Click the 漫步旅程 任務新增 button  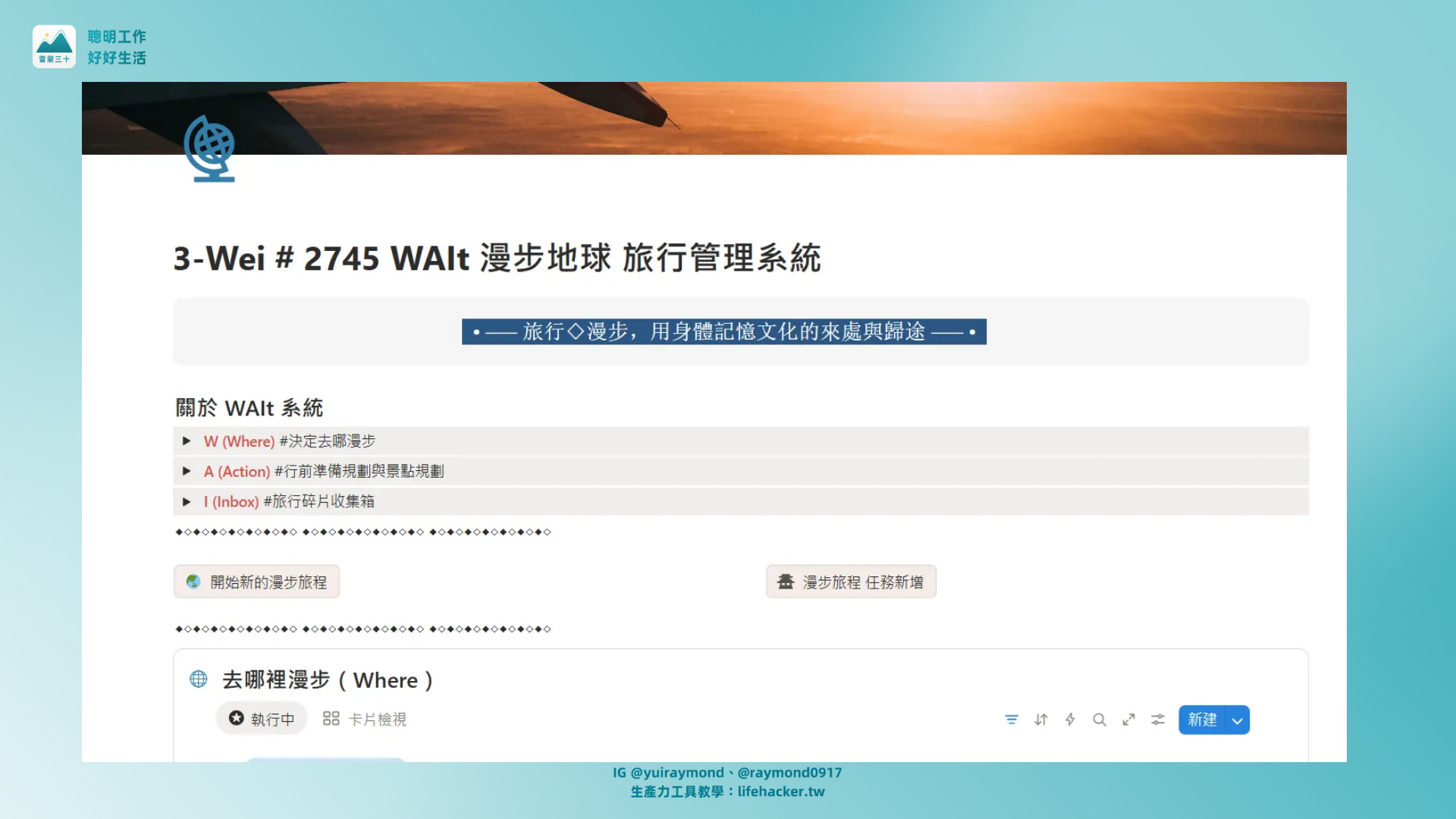(x=851, y=582)
